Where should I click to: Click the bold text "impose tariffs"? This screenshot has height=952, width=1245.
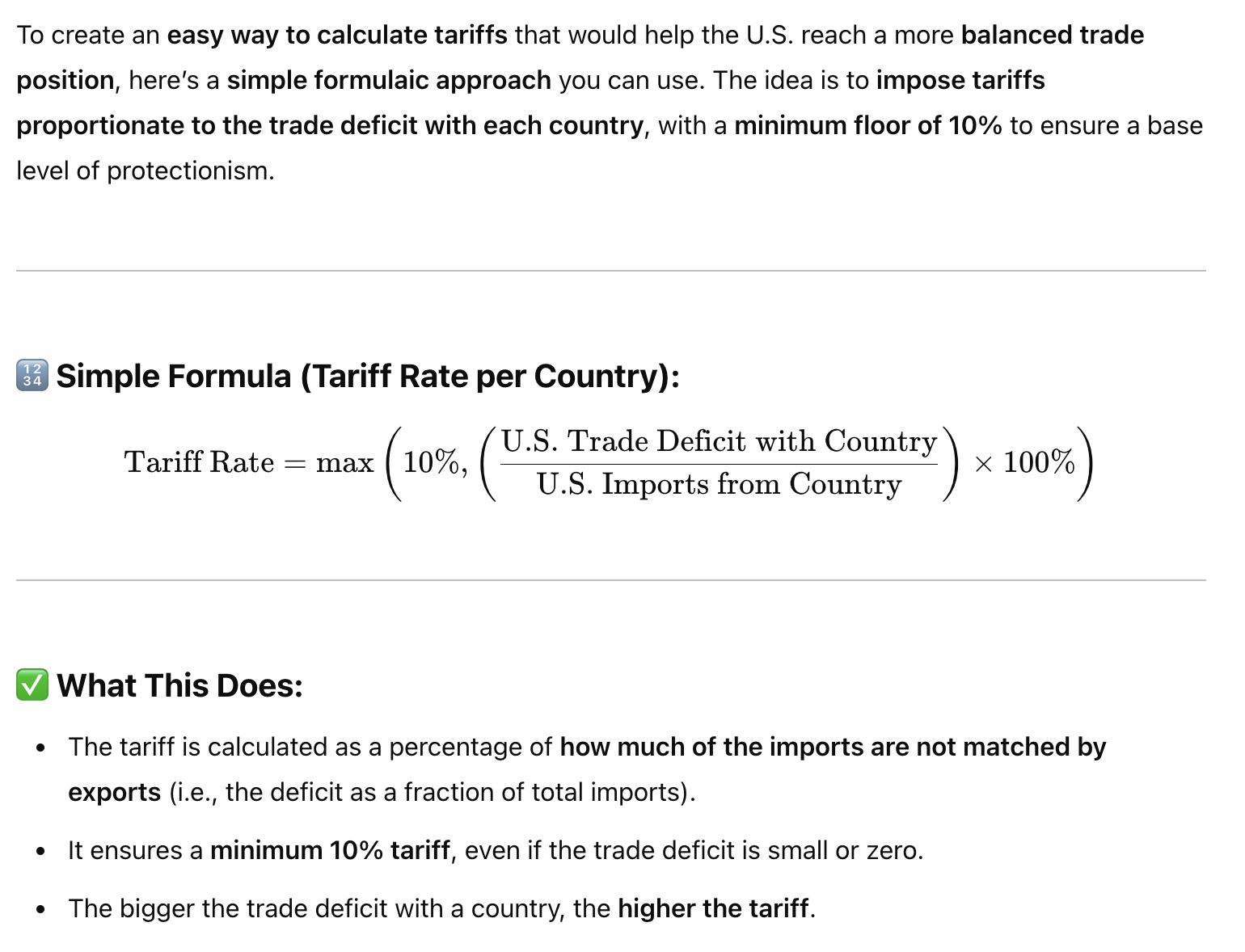(960, 81)
